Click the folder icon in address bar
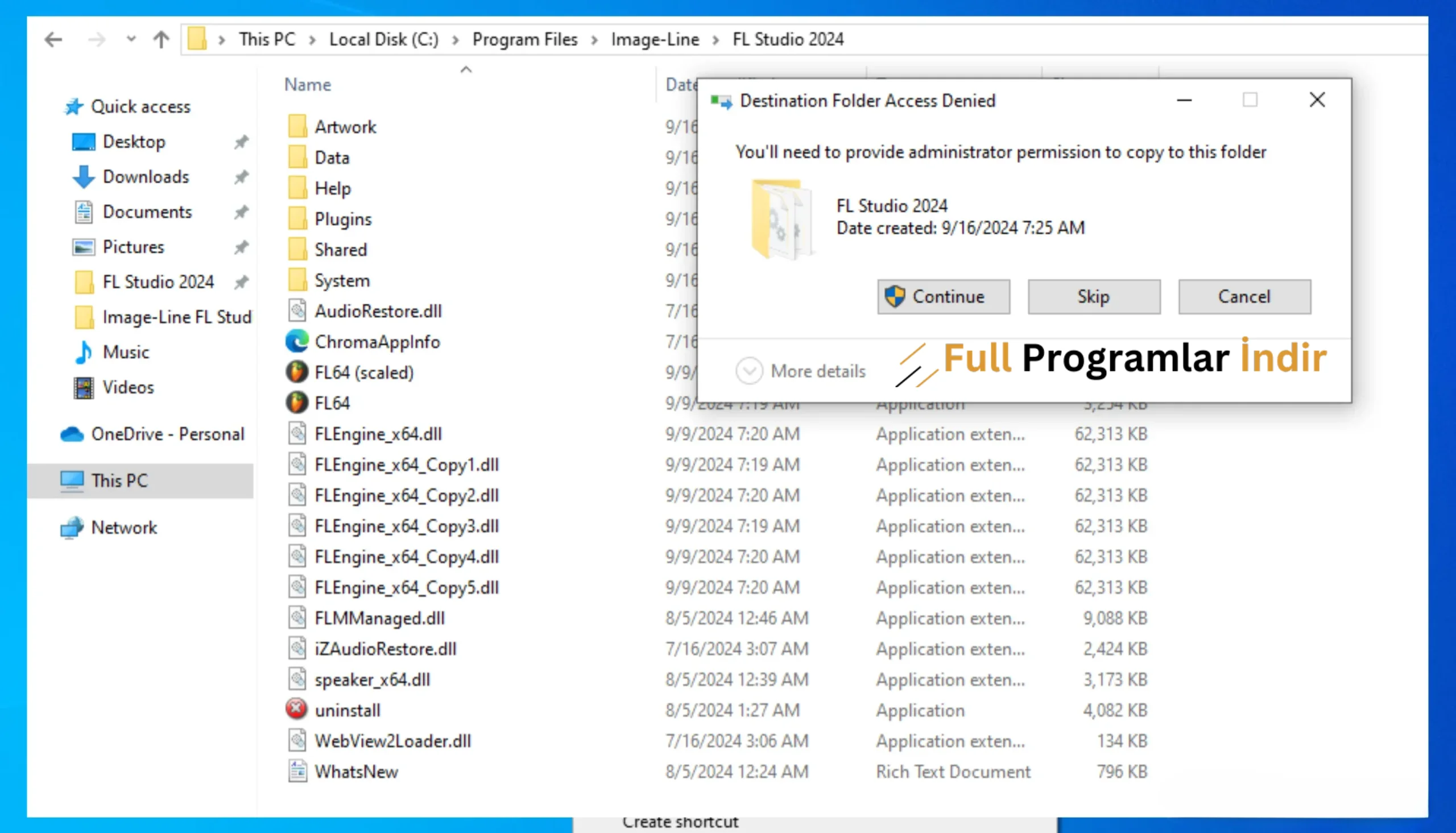The width and height of the screenshot is (1456, 833). point(197,39)
